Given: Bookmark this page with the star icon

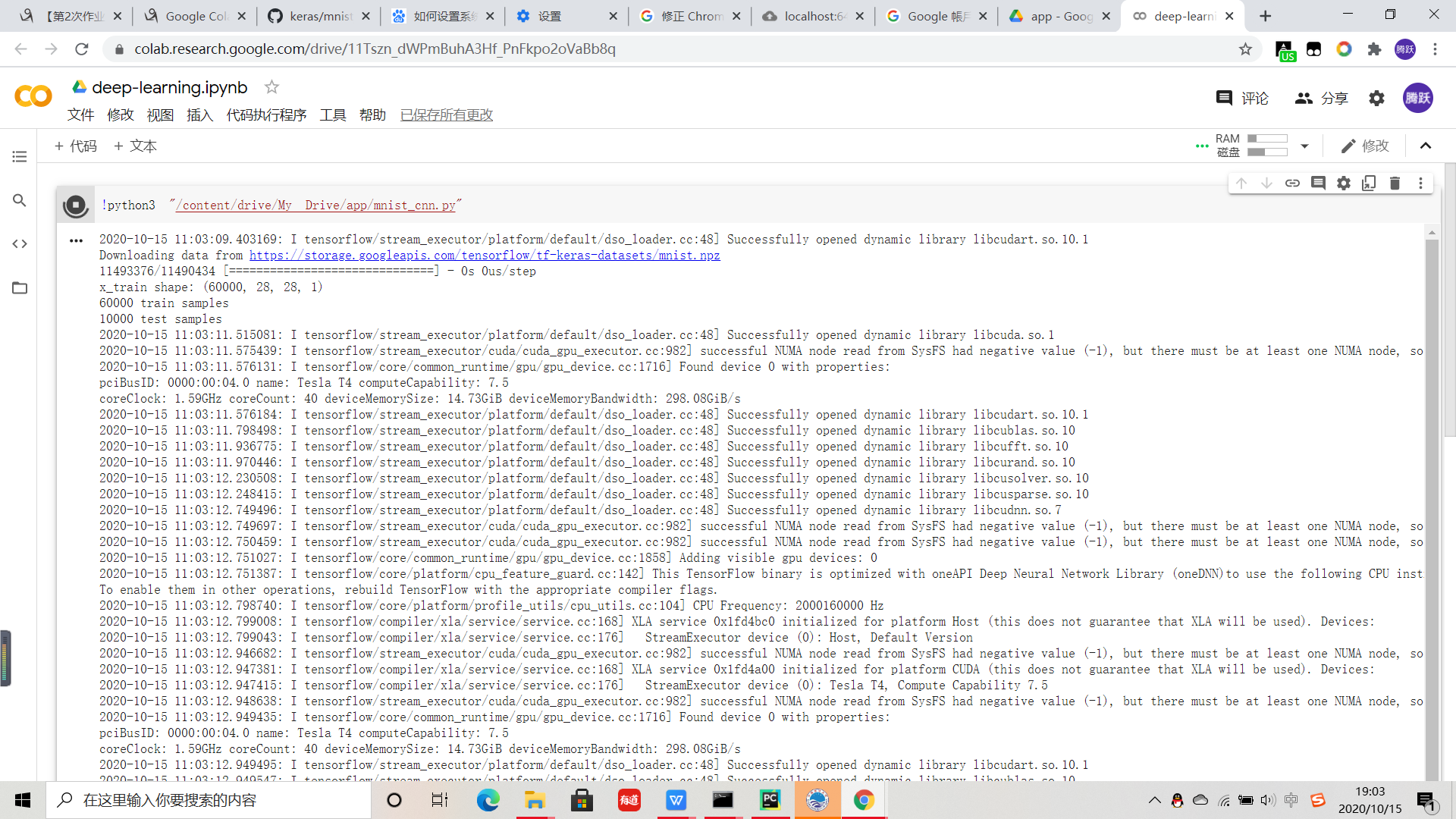Looking at the screenshot, I should point(1245,49).
